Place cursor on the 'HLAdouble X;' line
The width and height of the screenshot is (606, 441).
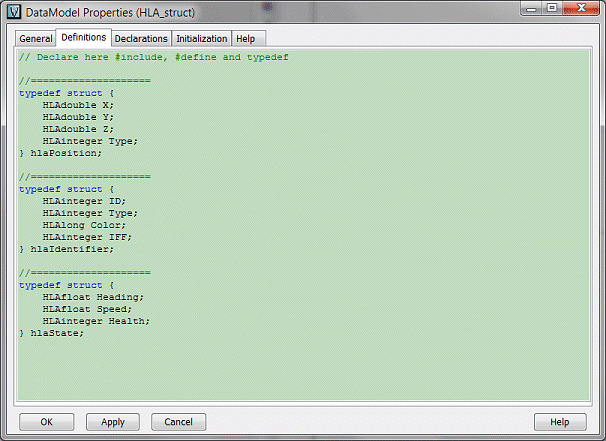tap(78, 105)
